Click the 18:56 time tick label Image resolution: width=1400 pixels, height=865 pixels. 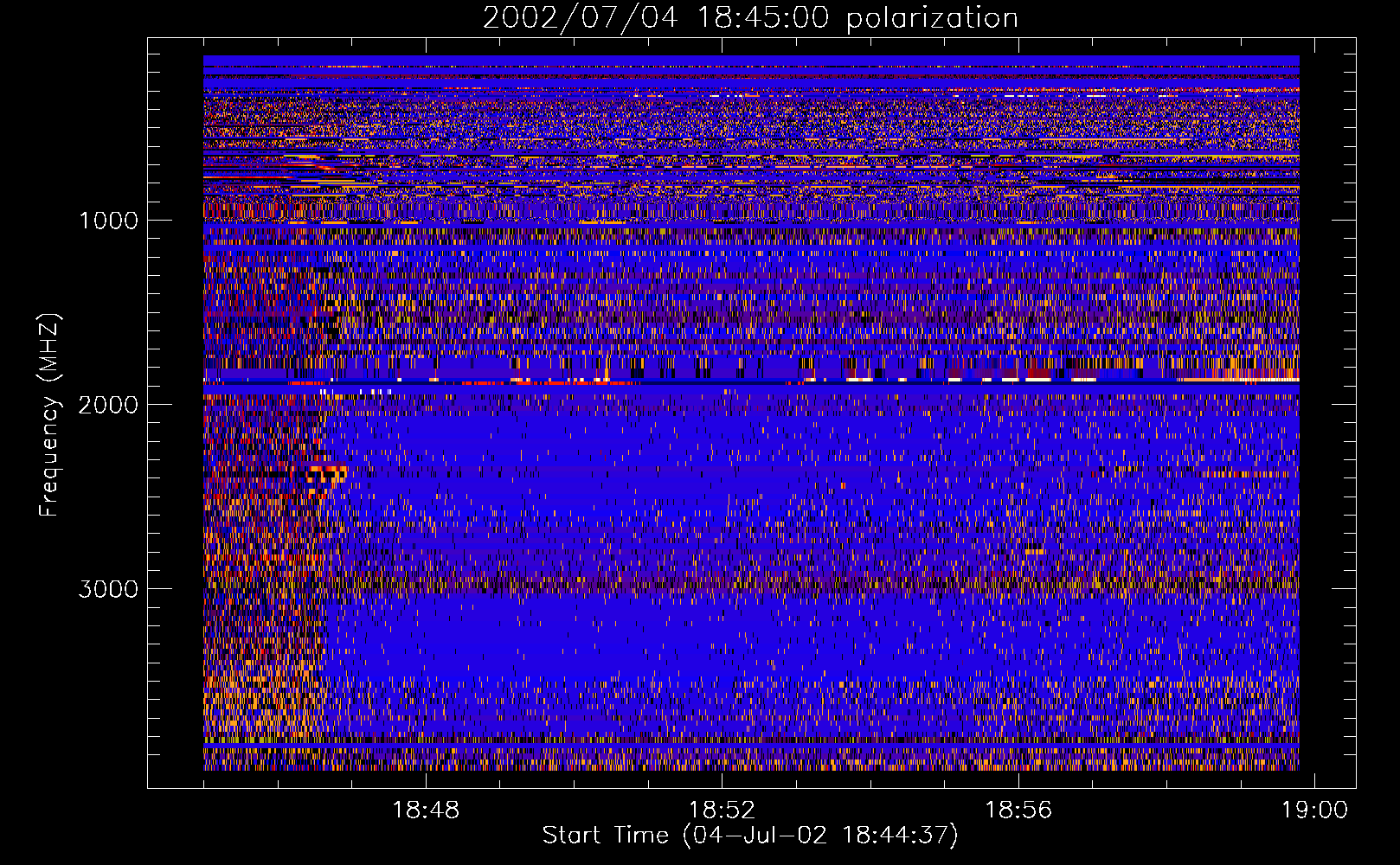click(1018, 810)
